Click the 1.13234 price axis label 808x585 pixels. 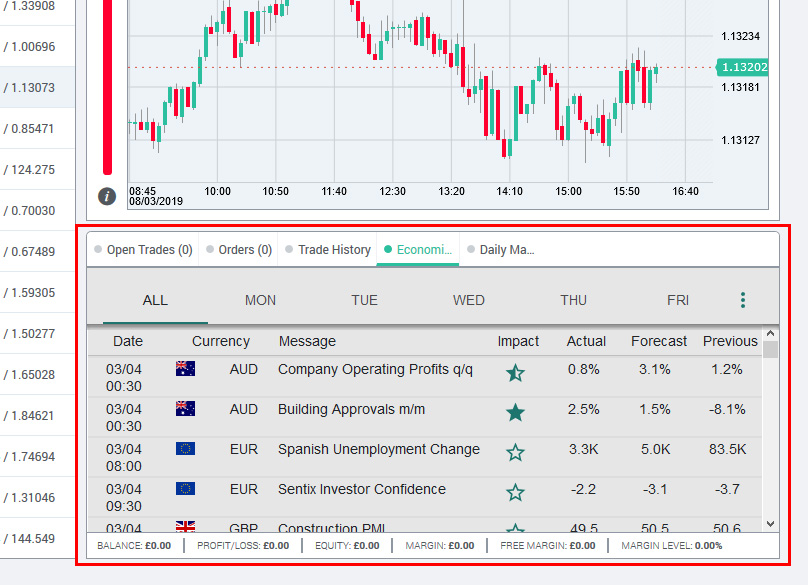pyautogui.click(x=740, y=36)
